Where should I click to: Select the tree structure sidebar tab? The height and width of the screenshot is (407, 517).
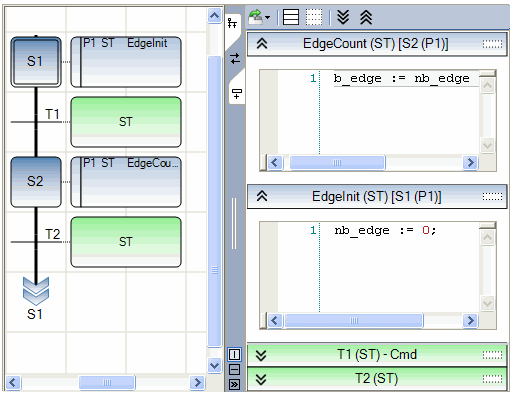[232, 23]
